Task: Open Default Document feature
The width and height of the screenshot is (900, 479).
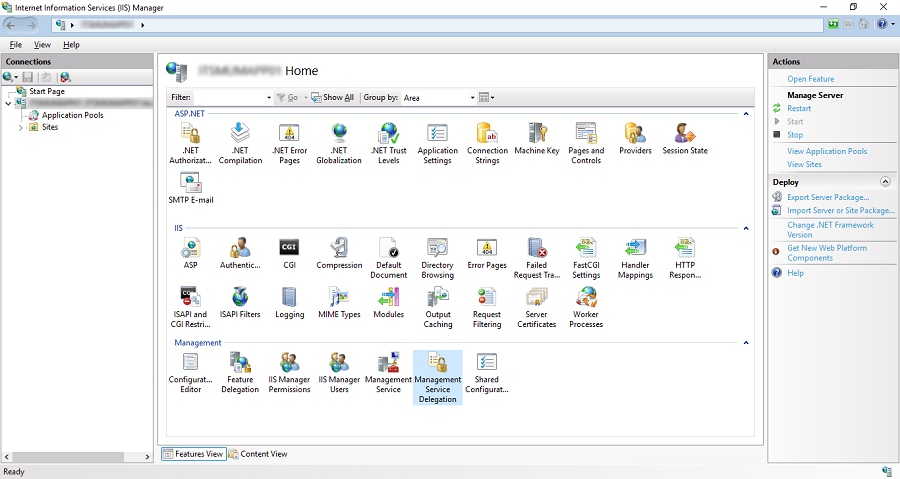Action: coord(389,258)
